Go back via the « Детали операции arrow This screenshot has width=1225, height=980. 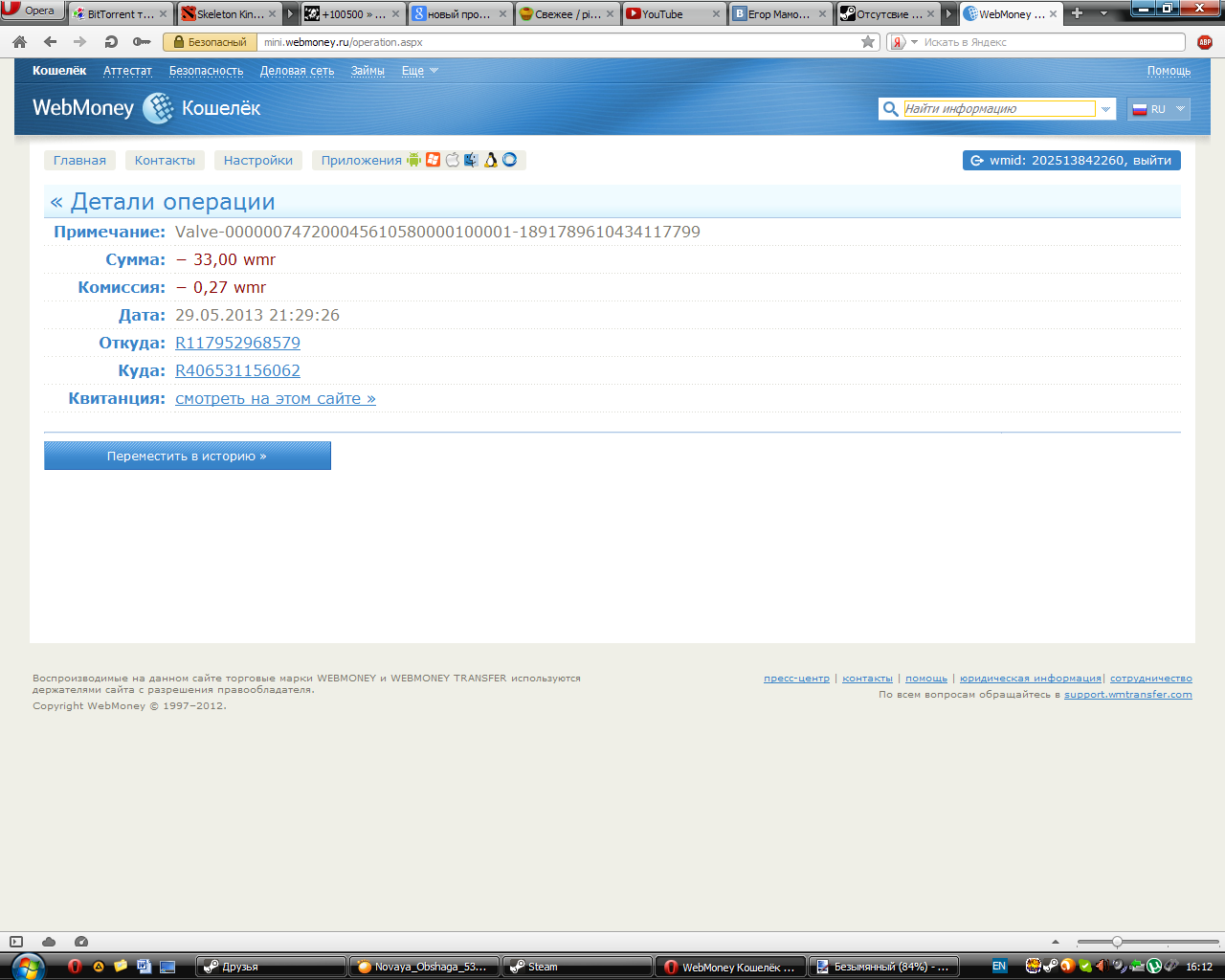point(56,202)
